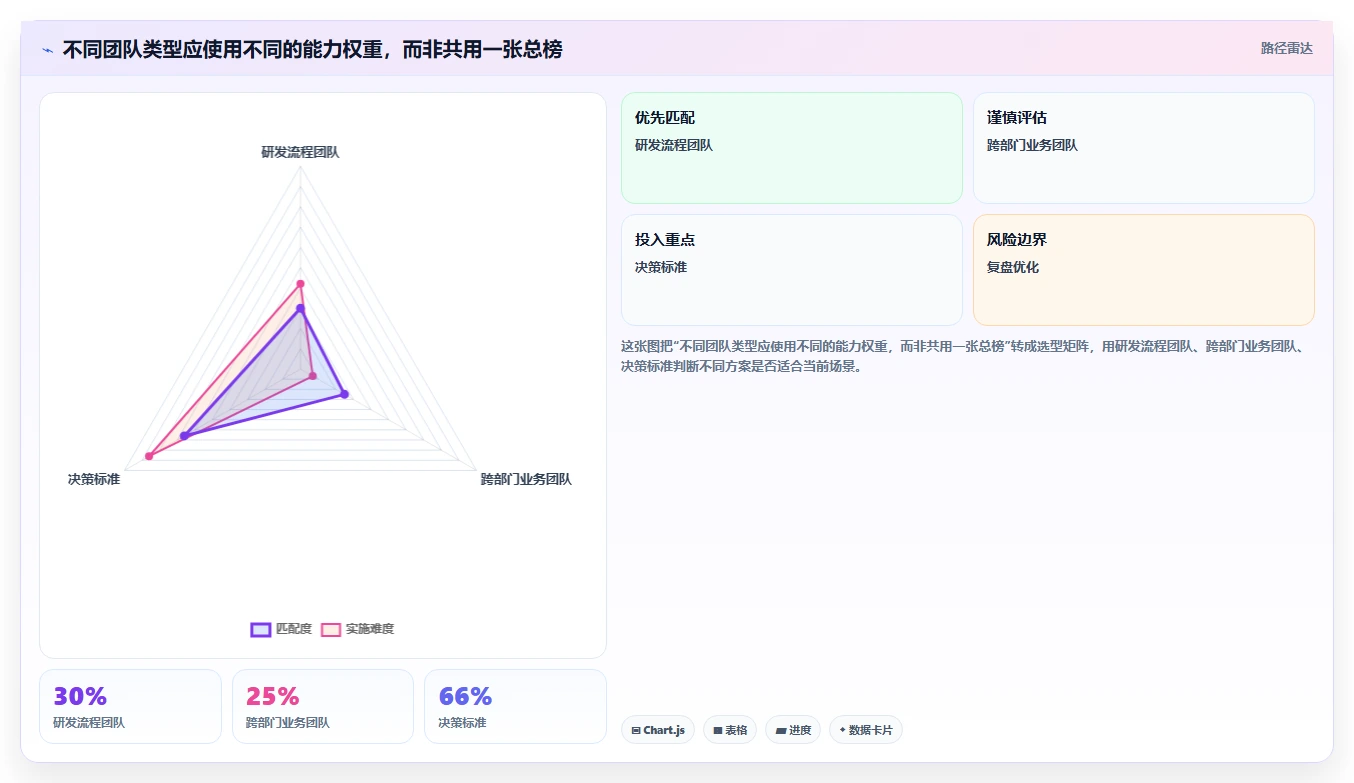Open the 优先匹配 card
This screenshot has height=783, width=1354.
tap(792, 148)
